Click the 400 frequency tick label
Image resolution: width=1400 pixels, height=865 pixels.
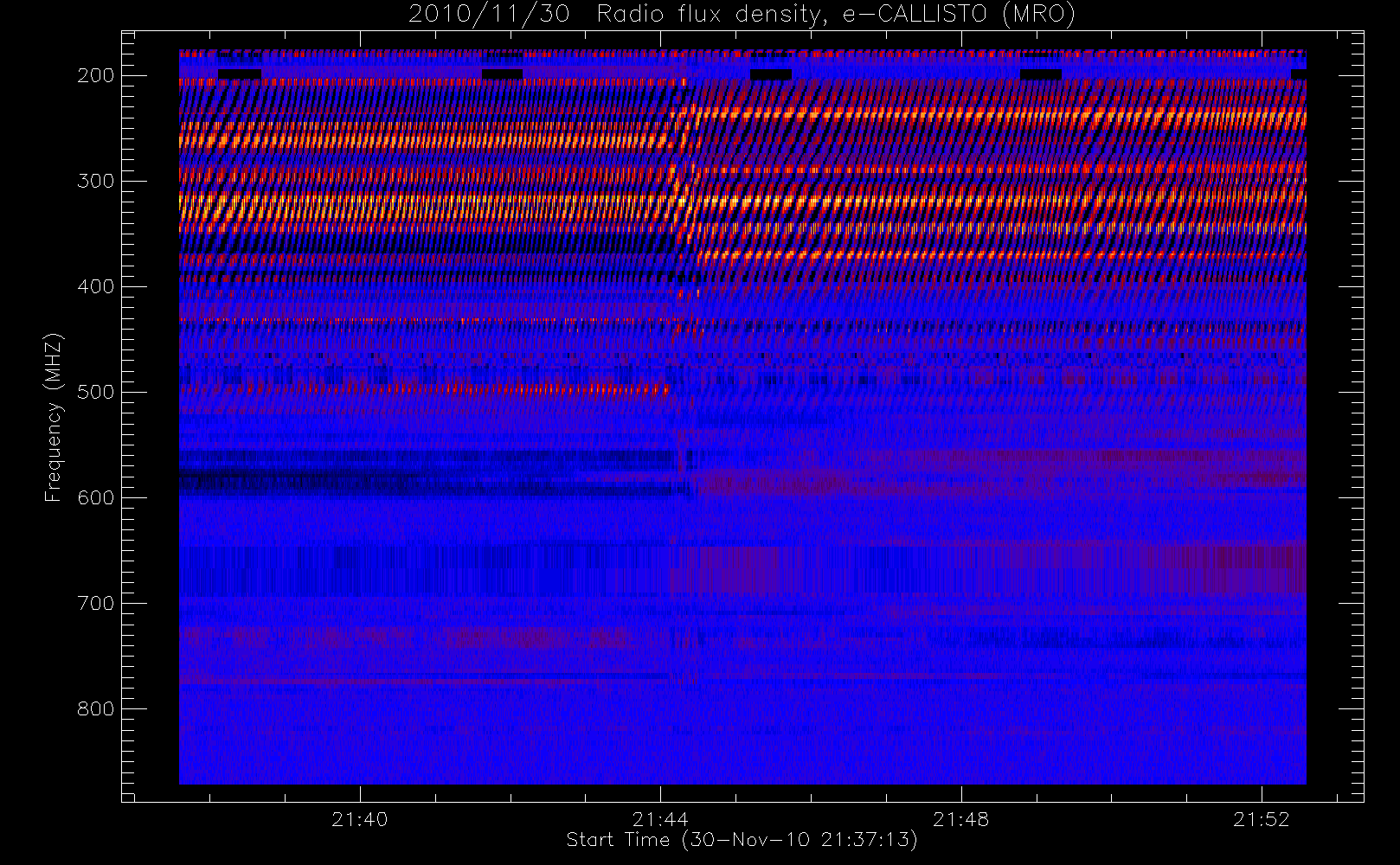95,286
